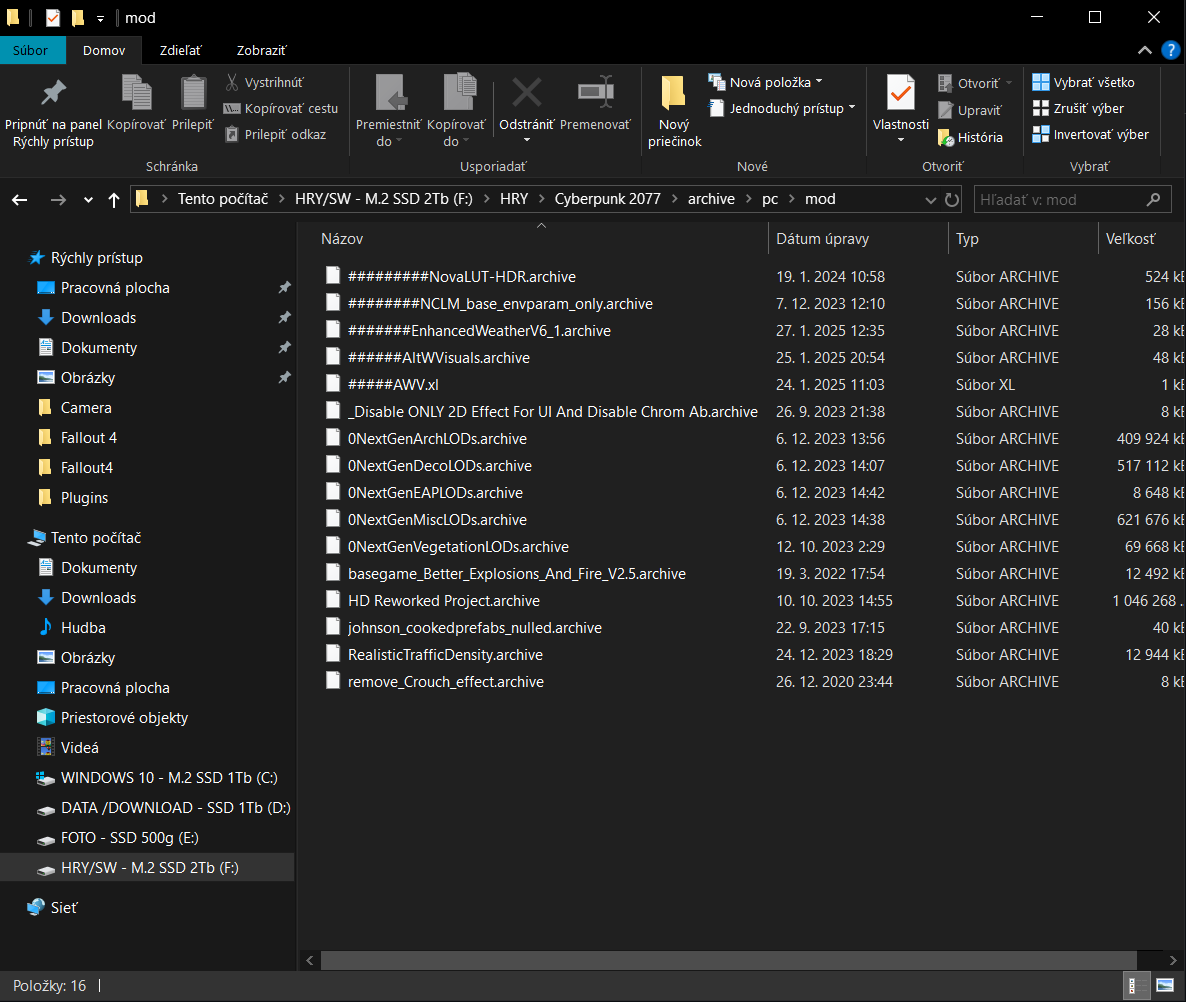Open Nová položka dropdown
Image resolution: width=1186 pixels, height=1002 pixels.
(x=765, y=82)
